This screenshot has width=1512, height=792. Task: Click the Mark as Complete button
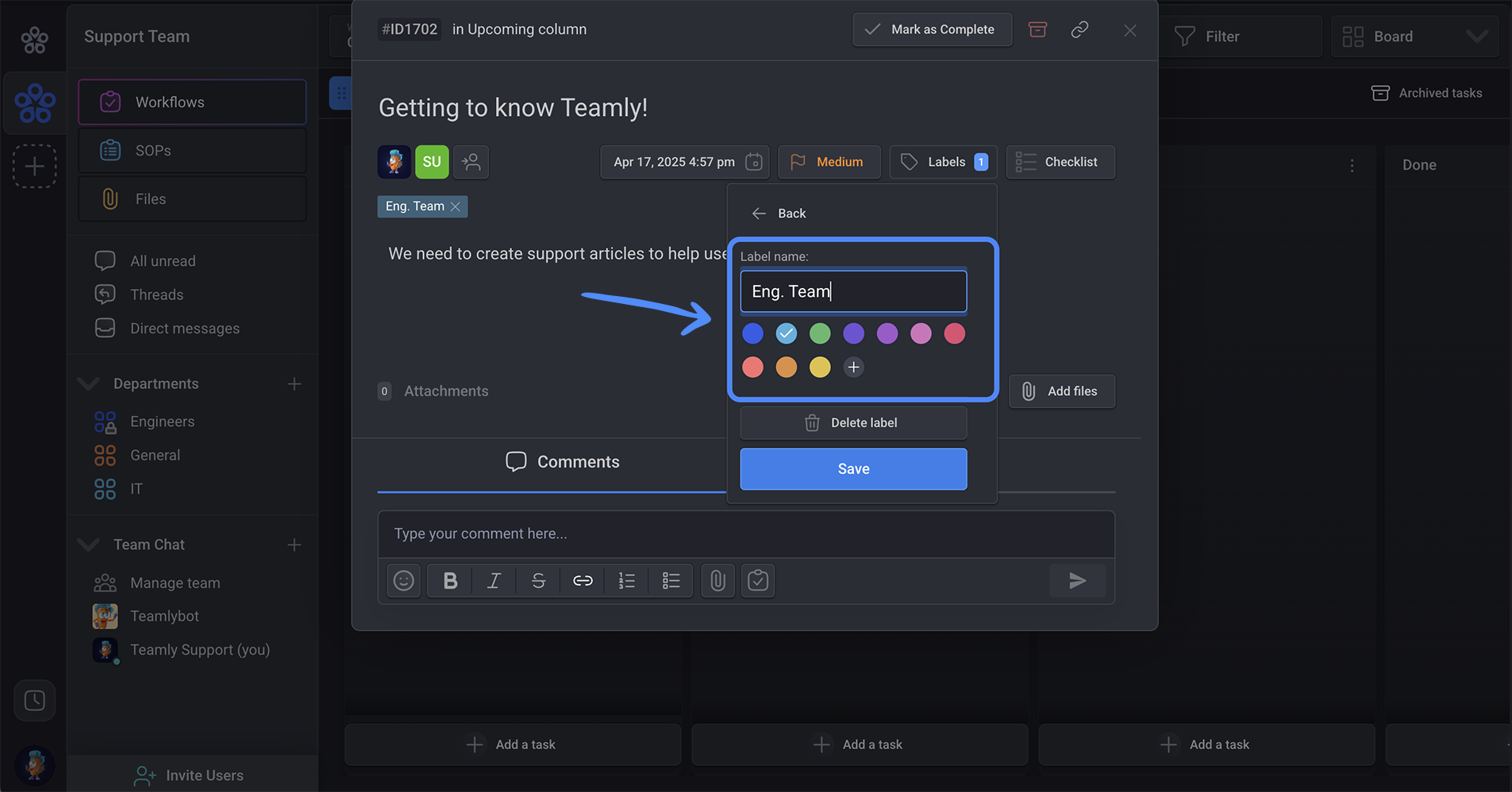(x=932, y=29)
